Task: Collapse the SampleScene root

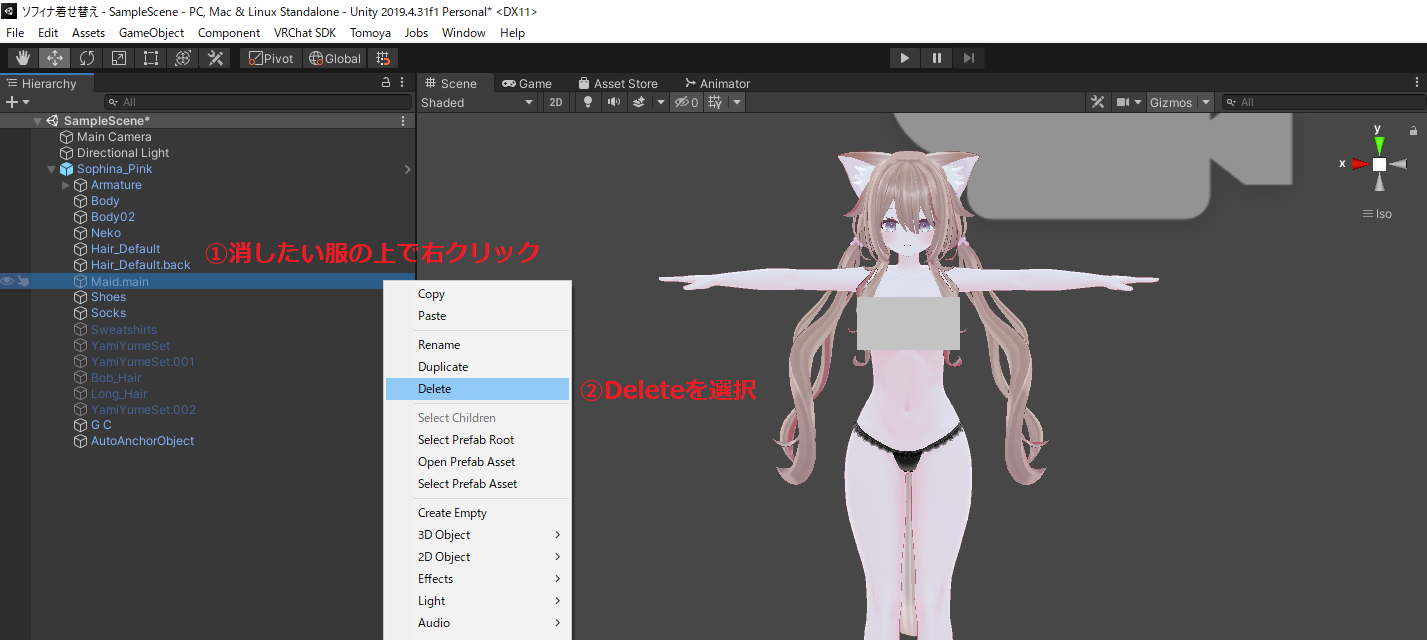Action: tap(38, 121)
